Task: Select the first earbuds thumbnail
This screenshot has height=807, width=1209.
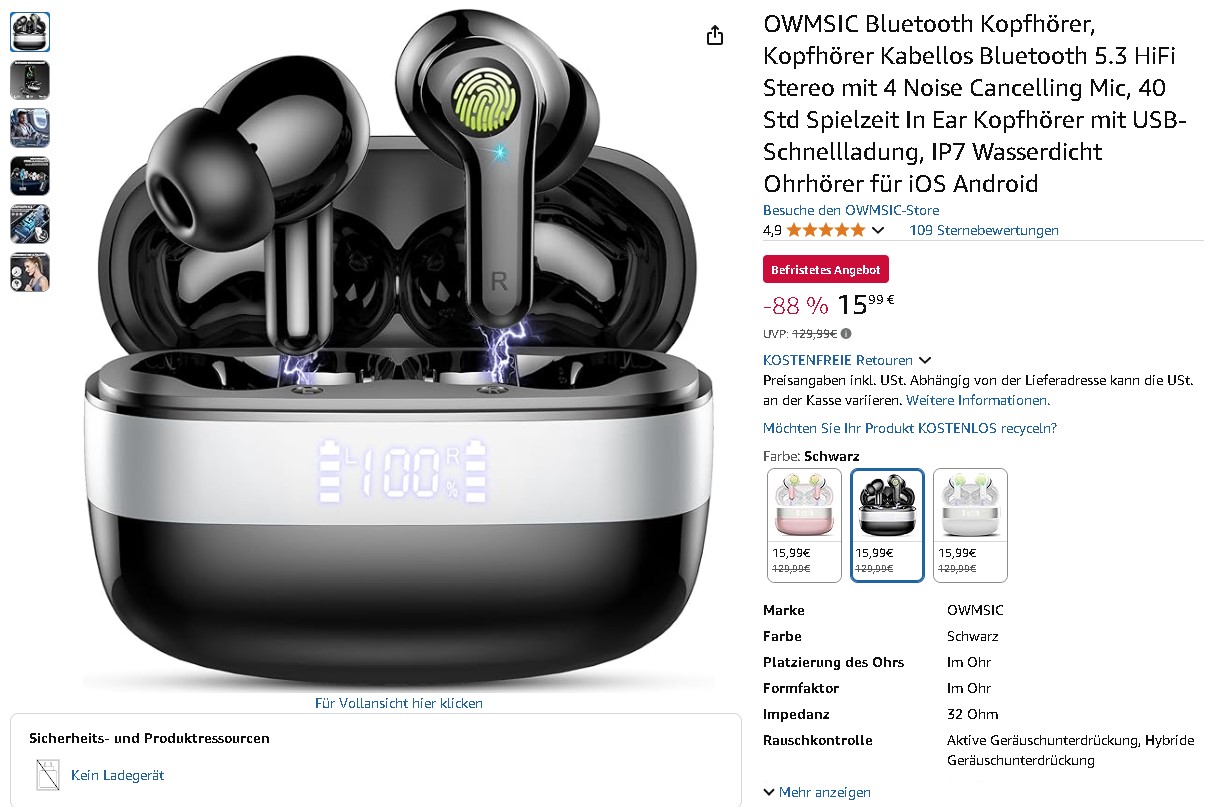Action: (x=30, y=32)
